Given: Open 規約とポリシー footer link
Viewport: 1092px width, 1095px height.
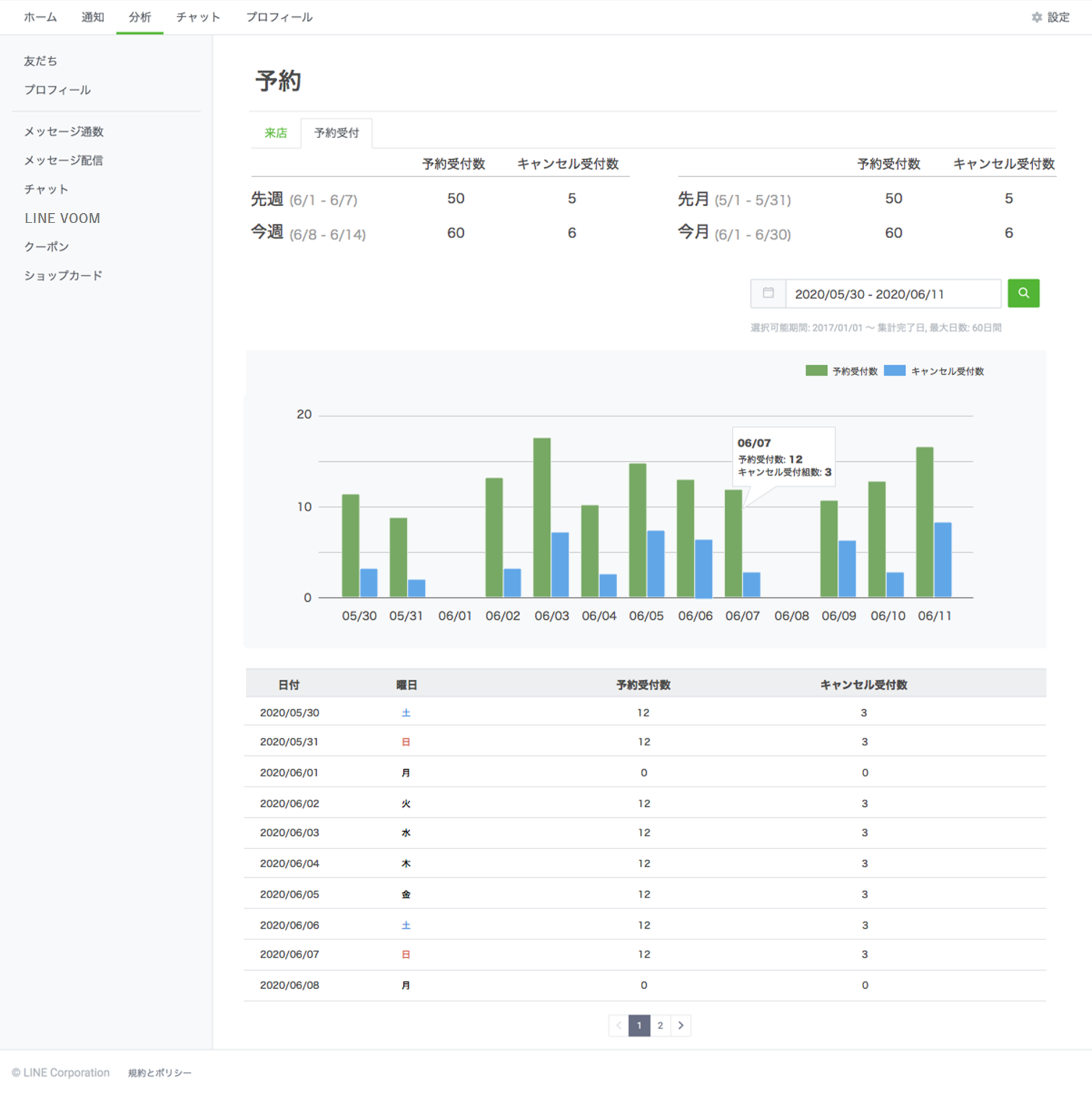Looking at the screenshot, I should [160, 1073].
